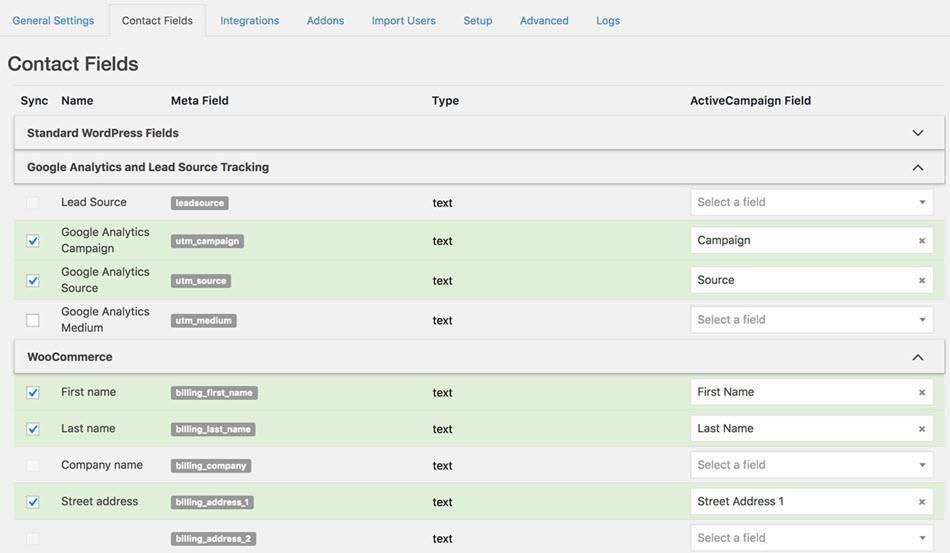The width and height of the screenshot is (950, 553).
Task: Click the Google Analytics Campaign name label
Action: pyautogui.click(x=105, y=240)
